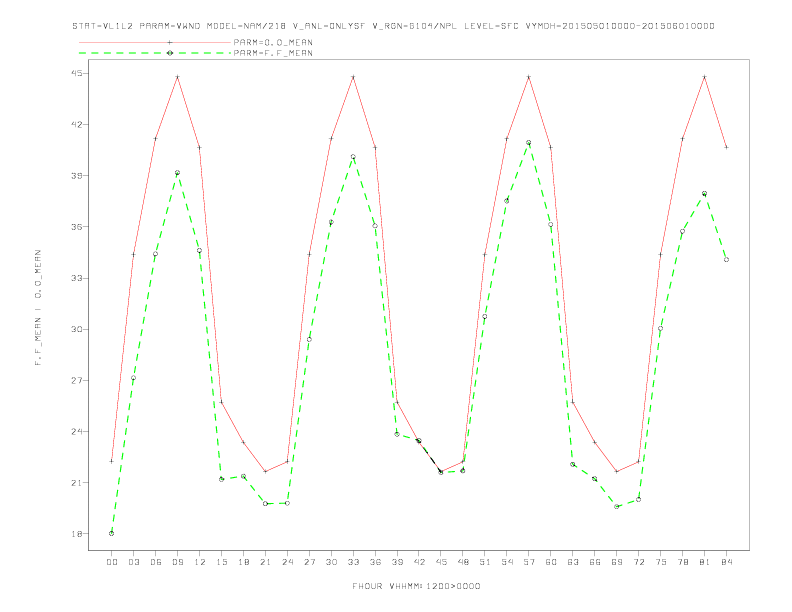792x612 pixels.
Task: Click the y-axis tick label 21
Action: click(77, 483)
